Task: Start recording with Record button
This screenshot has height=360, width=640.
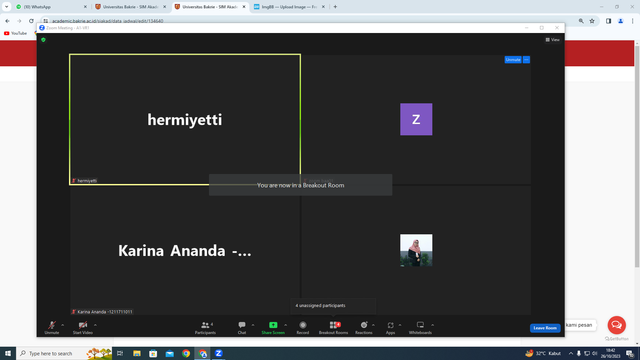Action: [x=302, y=327]
